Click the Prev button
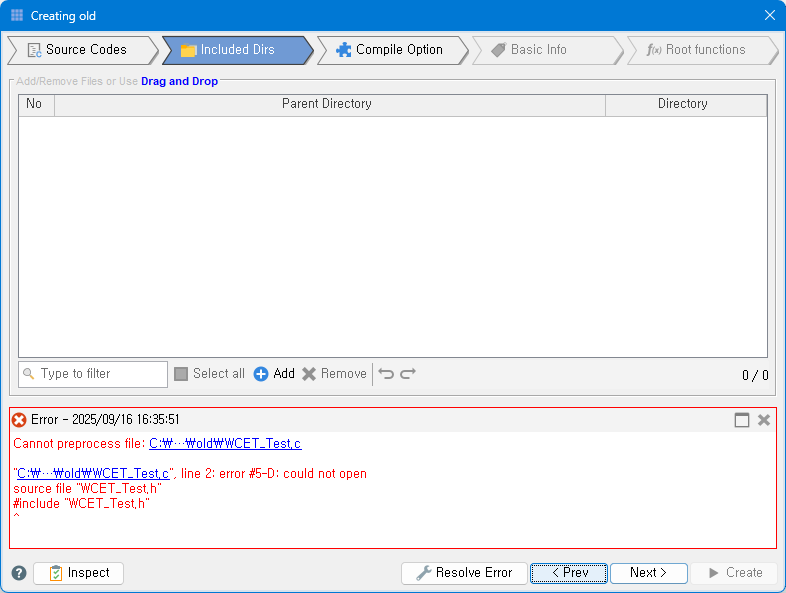This screenshot has width=786, height=593. [569, 573]
